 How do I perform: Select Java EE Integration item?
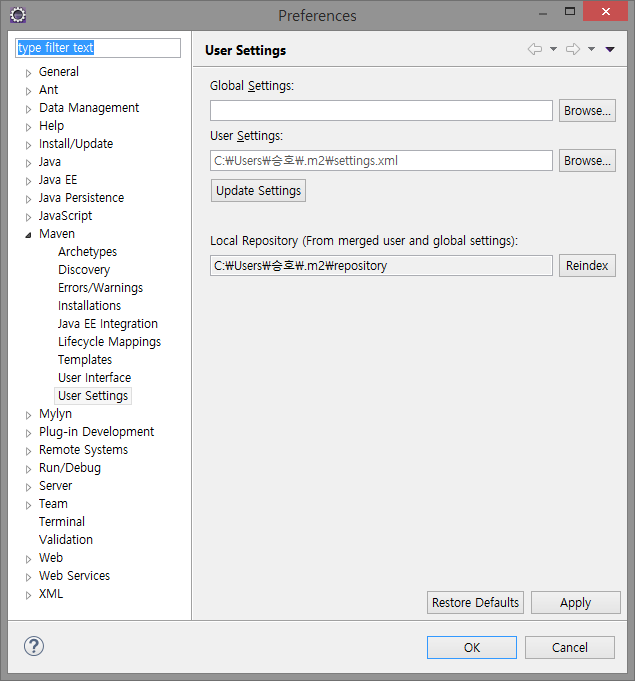click(108, 324)
